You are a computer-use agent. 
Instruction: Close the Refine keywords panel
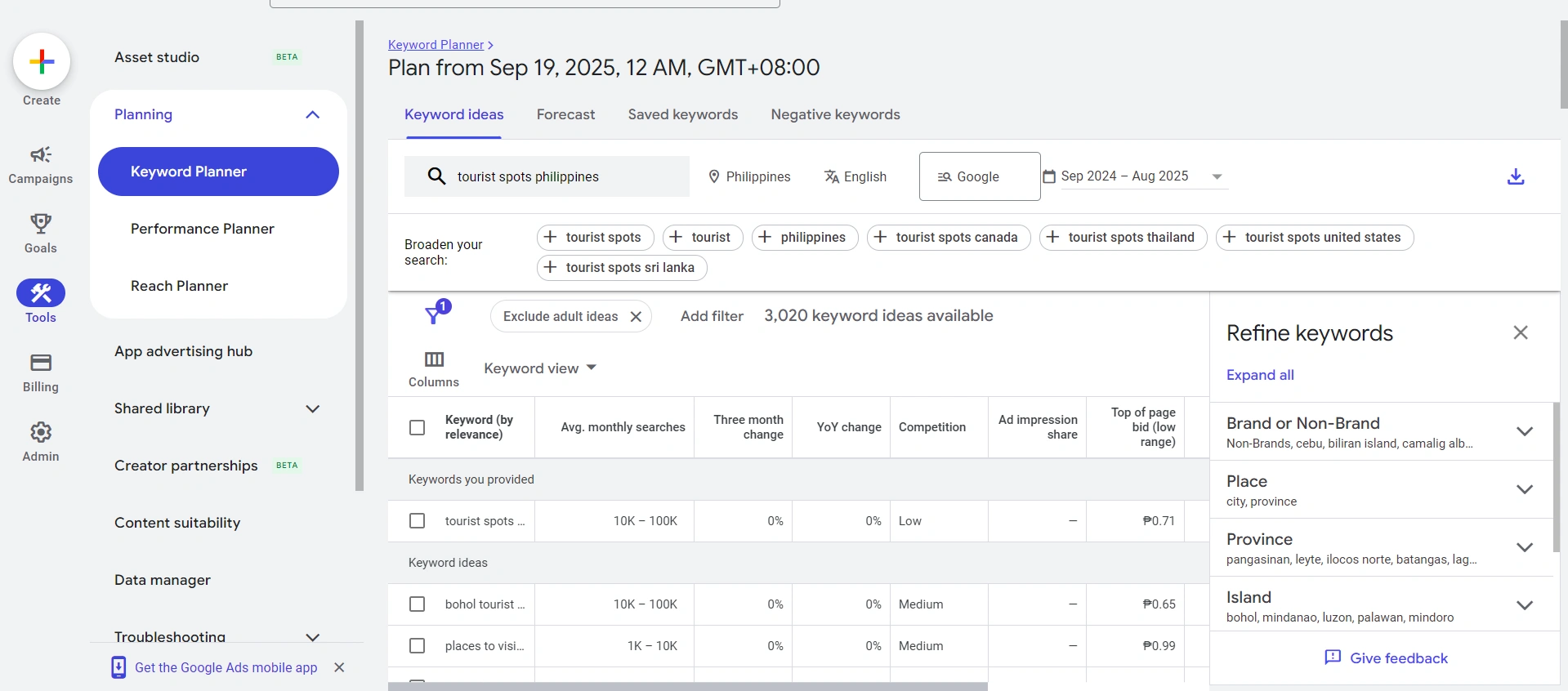(x=1521, y=332)
